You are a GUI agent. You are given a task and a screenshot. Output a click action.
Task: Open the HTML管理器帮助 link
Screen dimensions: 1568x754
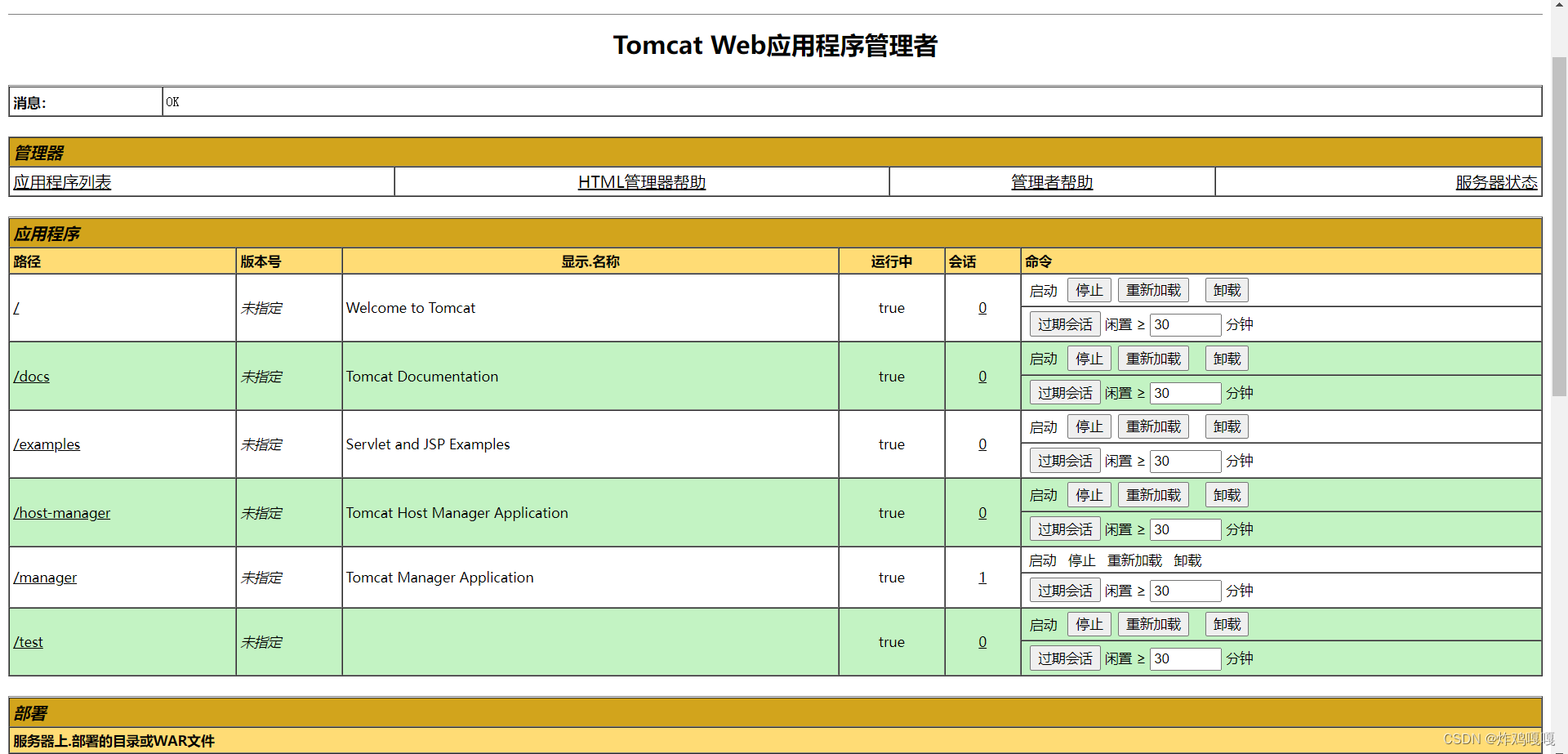tap(642, 182)
